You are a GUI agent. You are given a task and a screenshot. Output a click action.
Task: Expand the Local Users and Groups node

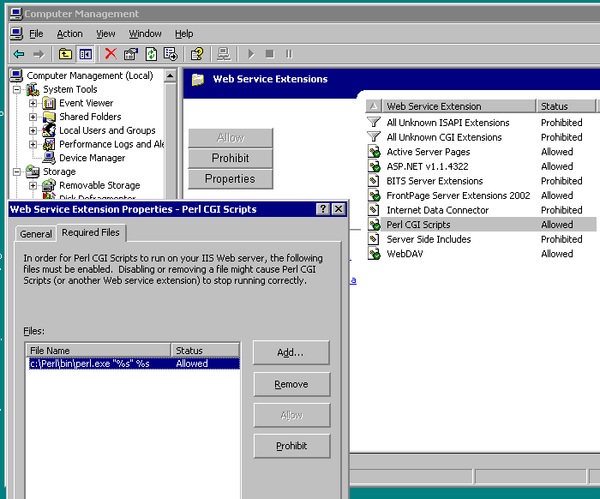(33, 131)
